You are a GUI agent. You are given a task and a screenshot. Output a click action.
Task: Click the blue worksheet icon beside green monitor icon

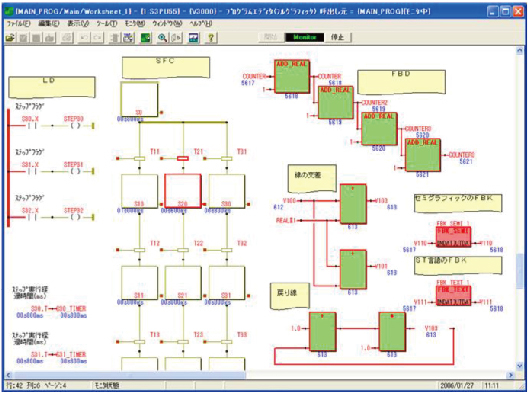click(x=129, y=37)
